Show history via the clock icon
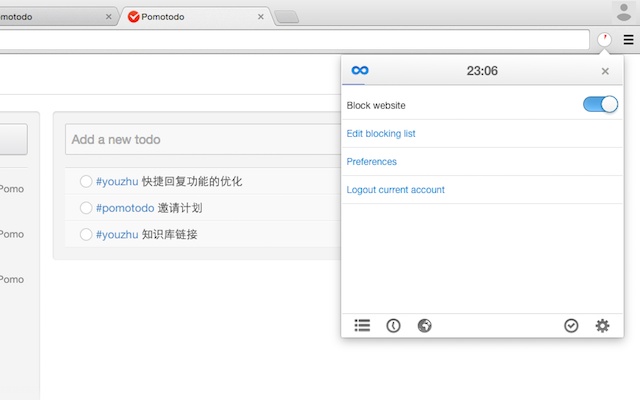The height and width of the screenshot is (400, 640). (393, 325)
